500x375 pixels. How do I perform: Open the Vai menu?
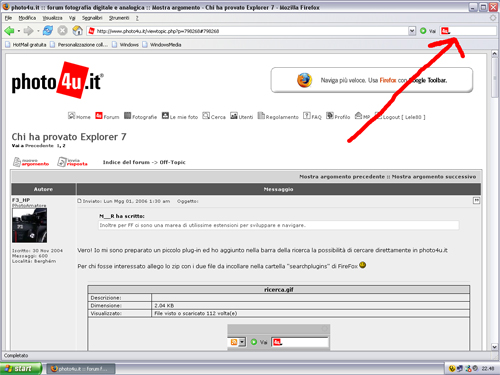pos(72,18)
